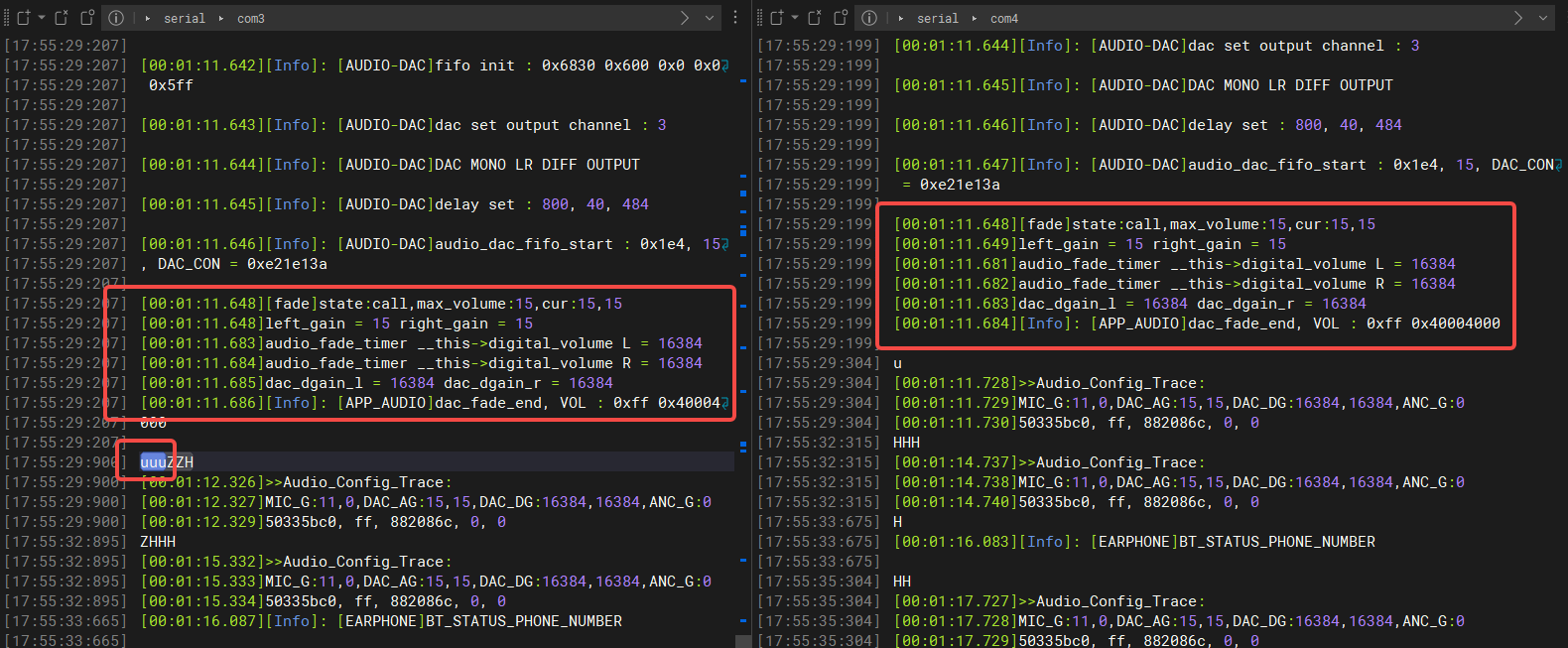Image resolution: width=1568 pixels, height=648 pixels.
Task: Select the com4 breadcrumb item
Action: tap(1004, 18)
